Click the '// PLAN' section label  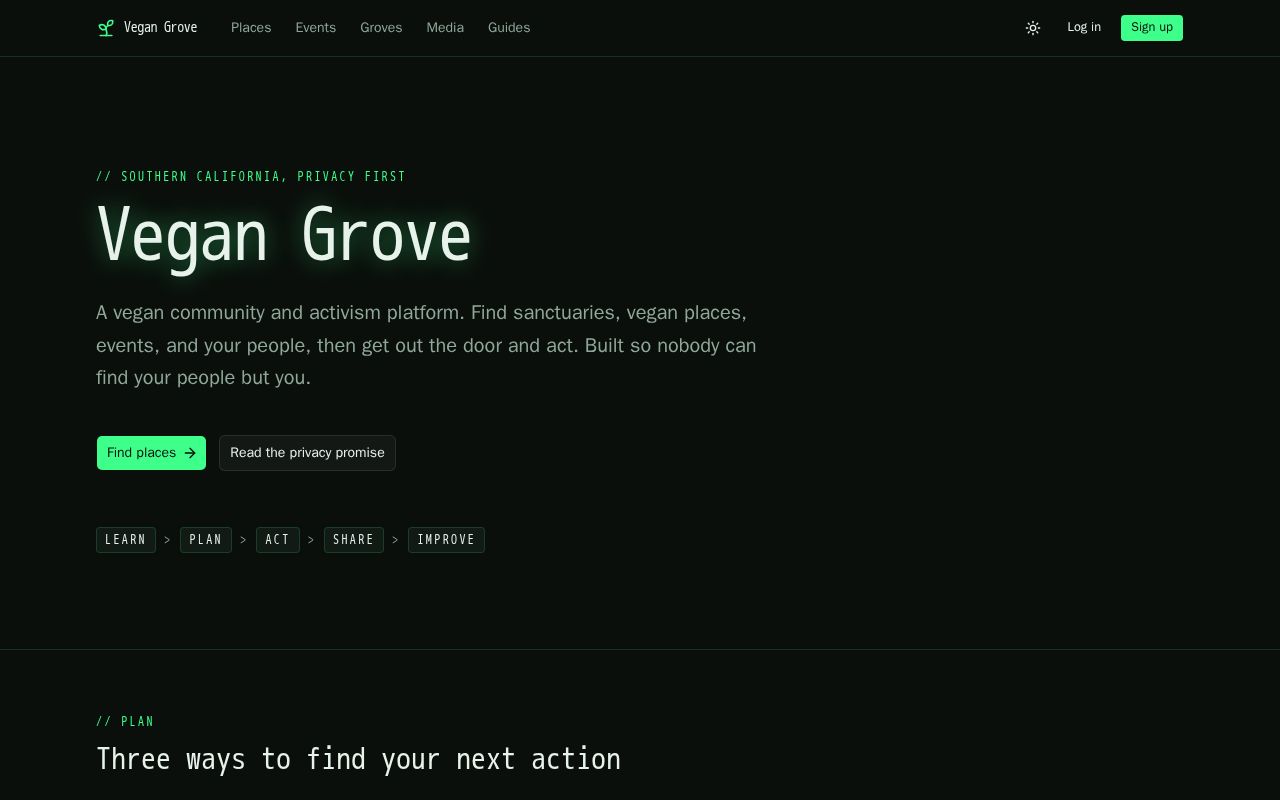click(125, 722)
